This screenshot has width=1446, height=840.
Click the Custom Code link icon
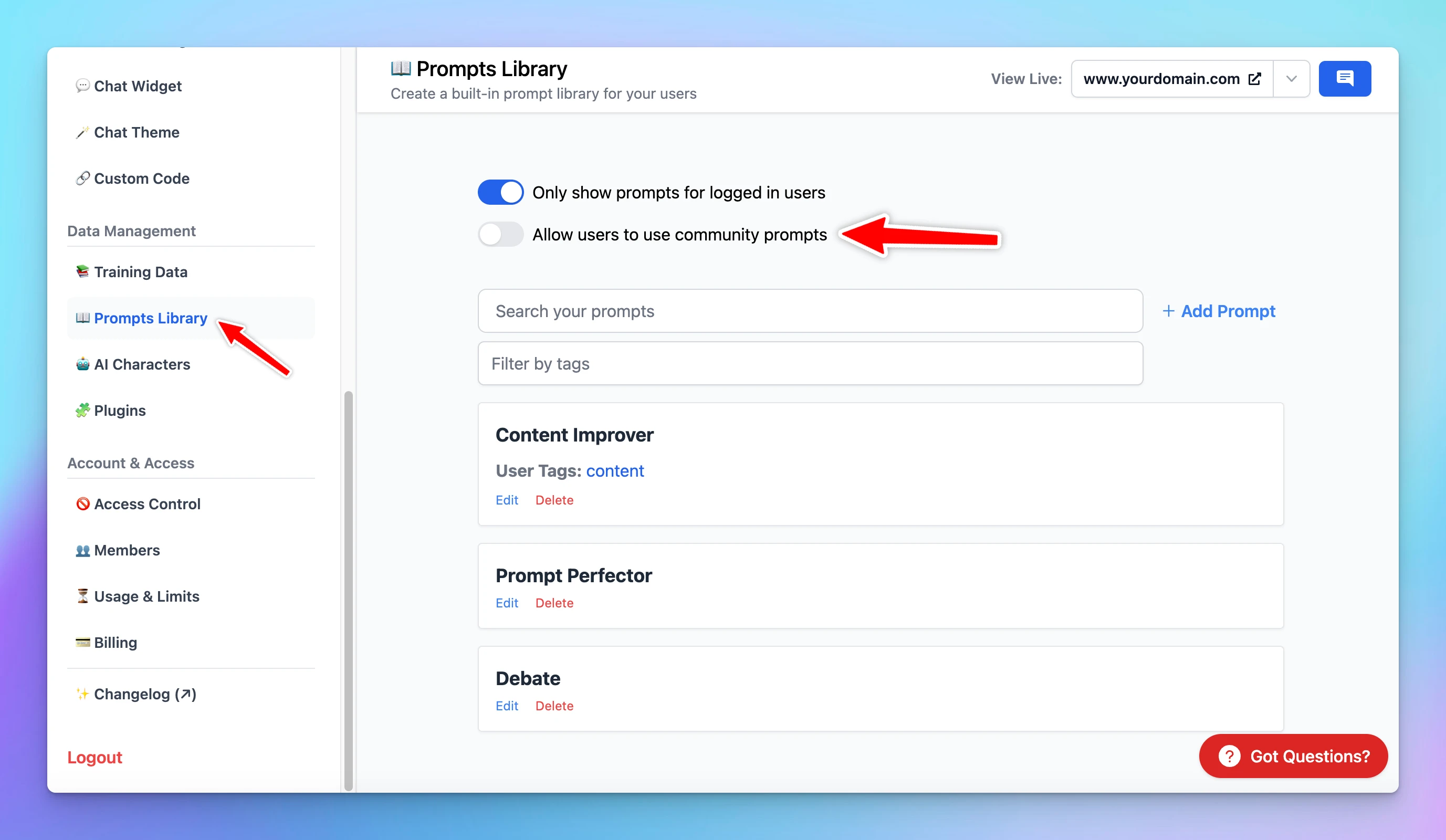pos(83,178)
